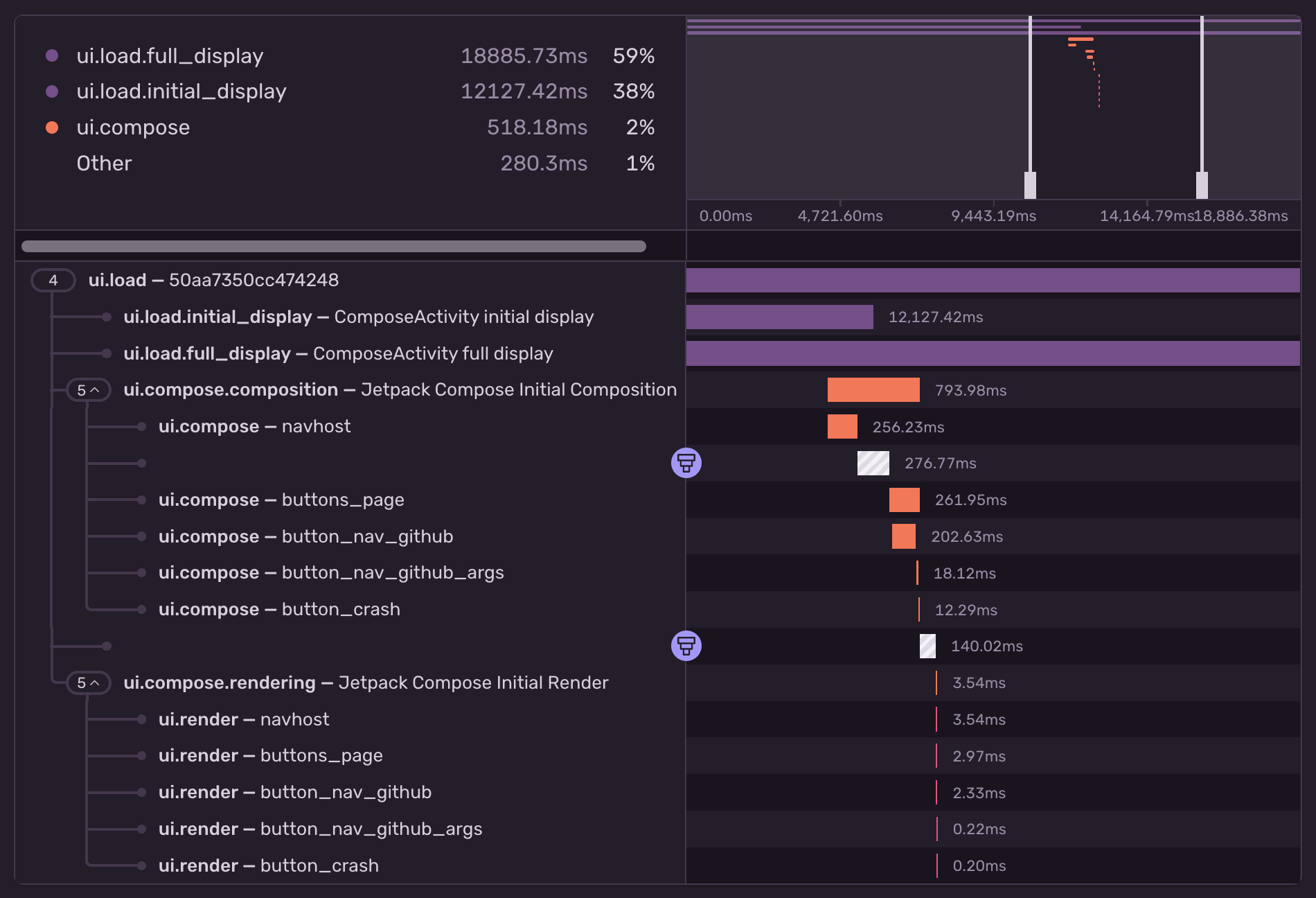Click the 202.63ms button_nav_github span bar
This screenshot has height=898, width=1316.
(x=902, y=536)
